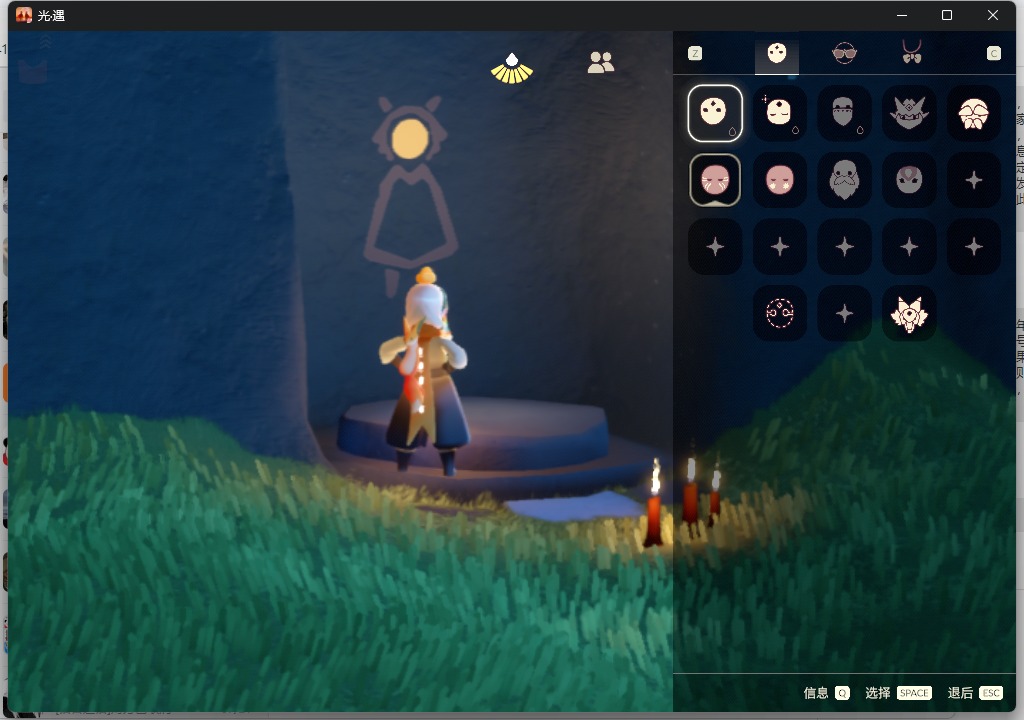
Task: Click the spirit silhouette drawing on the wall
Action: [410, 195]
